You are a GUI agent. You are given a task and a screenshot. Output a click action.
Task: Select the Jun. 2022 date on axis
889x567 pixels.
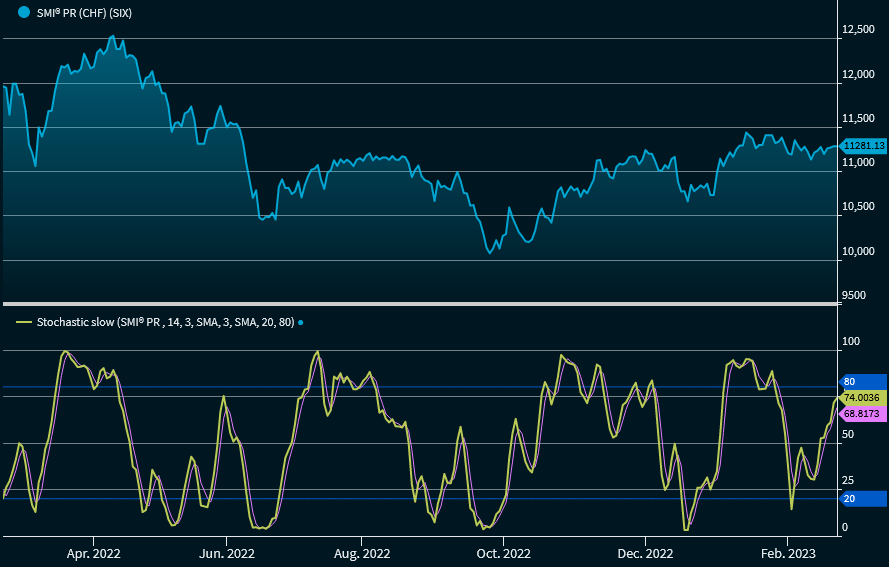tap(227, 552)
